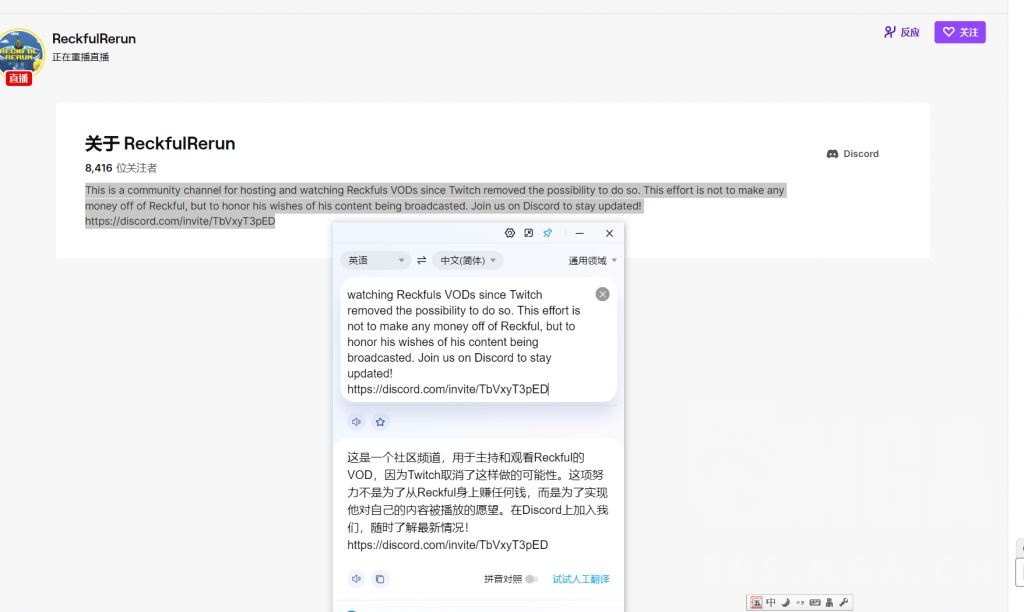Swap source and target languages with the arrows icon
The image size is (1024, 612).
click(x=421, y=260)
